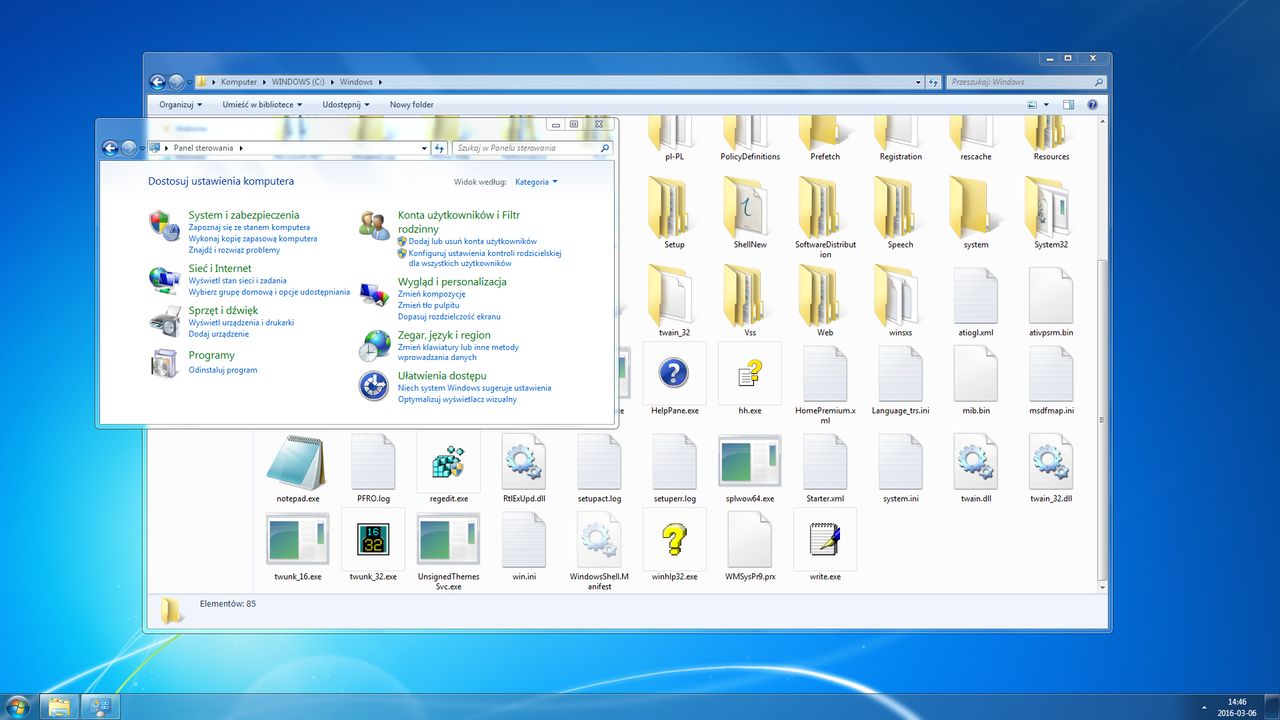1280x720 pixels.
Task: Open the Explorer help icon
Action: 1092,104
